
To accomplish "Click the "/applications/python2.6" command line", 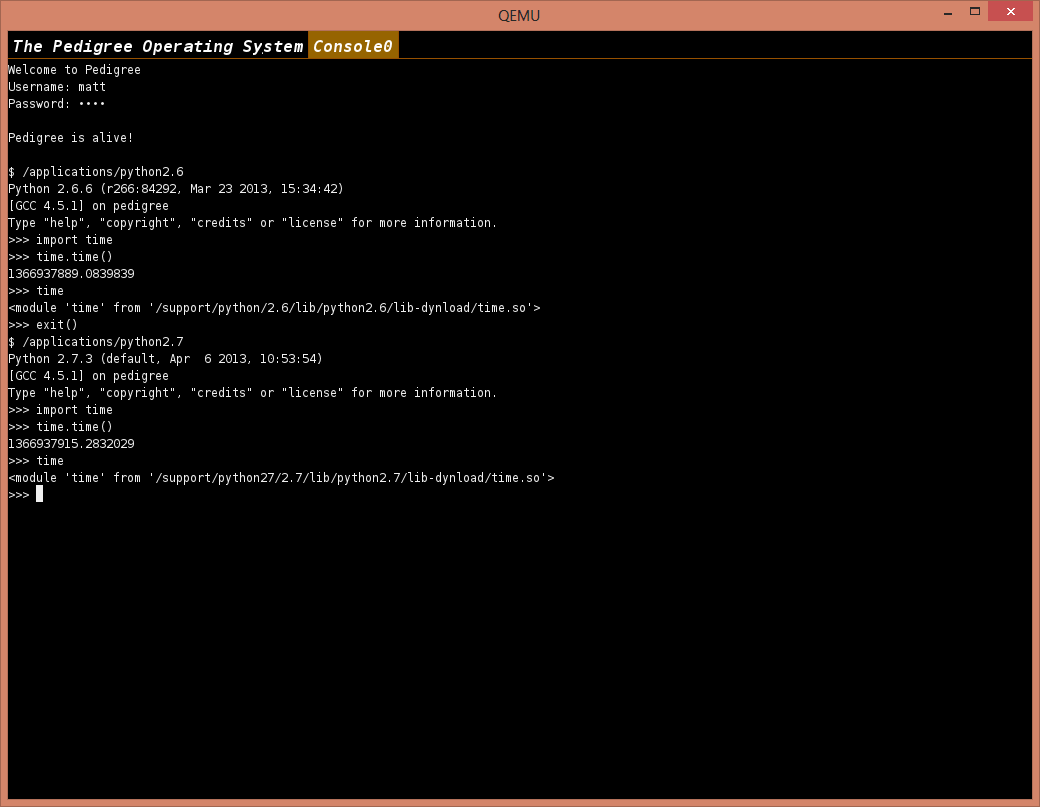I will coord(96,172).
